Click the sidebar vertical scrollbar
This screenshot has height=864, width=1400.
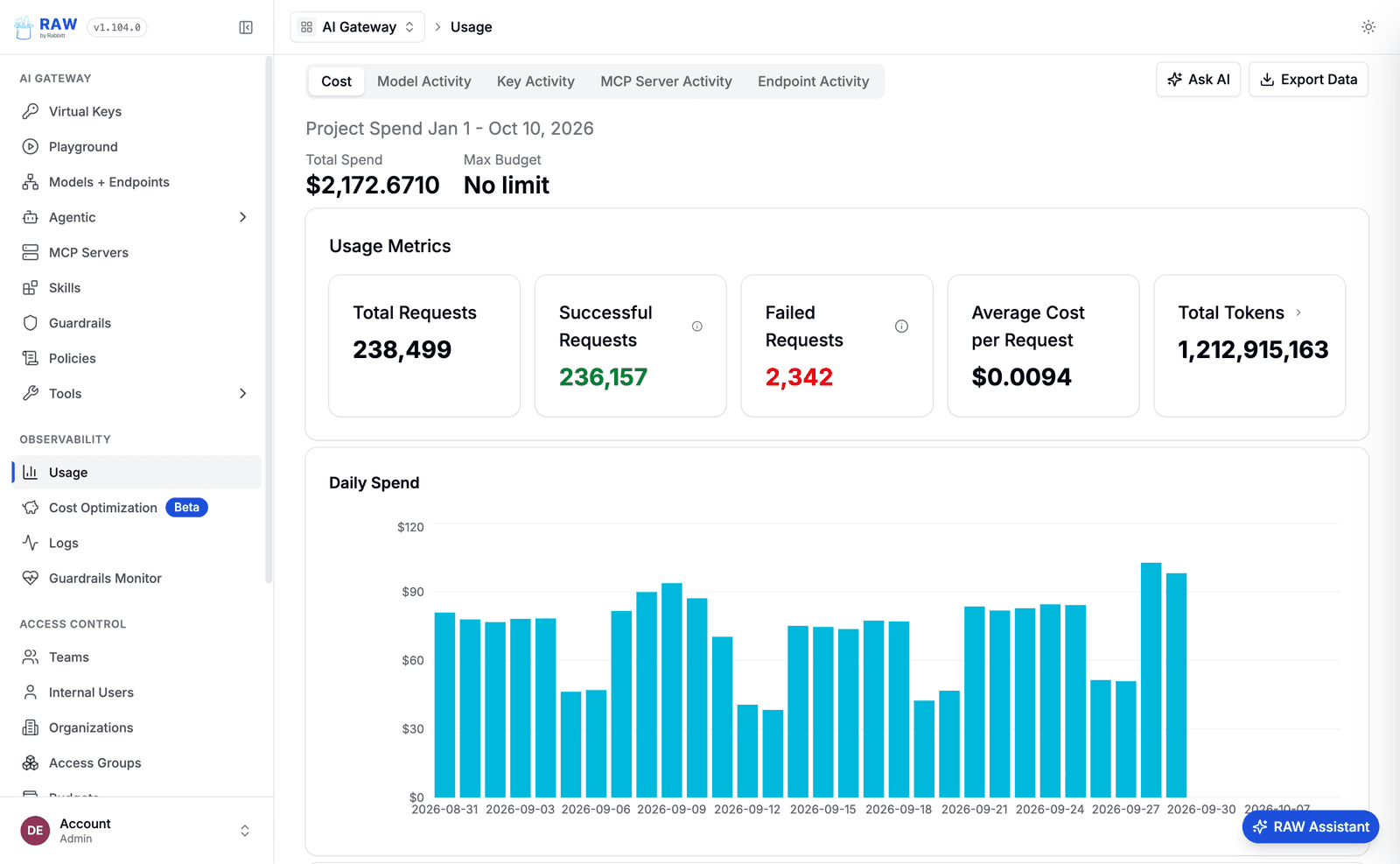pyautogui.click(x=269, y=320)
